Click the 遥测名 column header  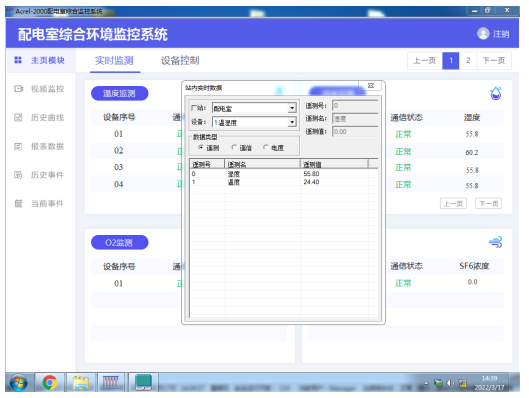[262, 164]
